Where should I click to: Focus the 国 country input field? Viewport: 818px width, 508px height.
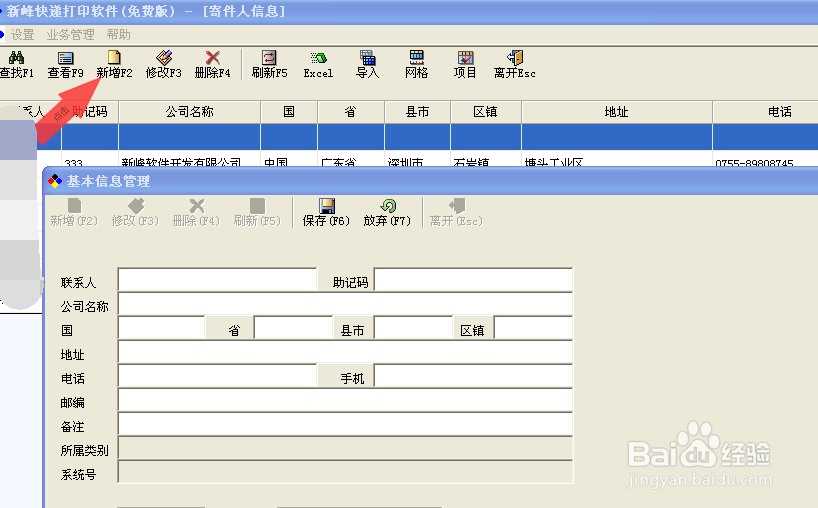162,328
